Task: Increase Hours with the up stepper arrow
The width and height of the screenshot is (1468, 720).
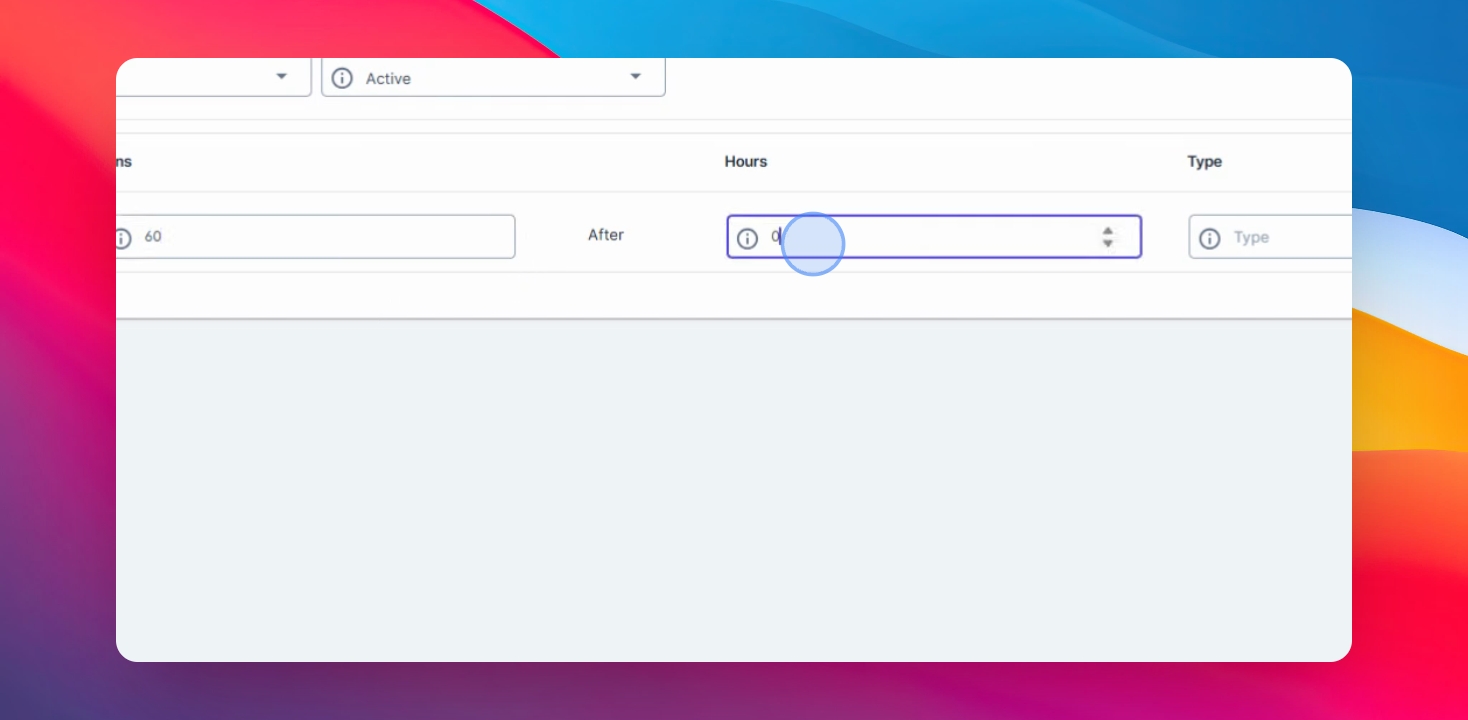Action: [1107, 231]
